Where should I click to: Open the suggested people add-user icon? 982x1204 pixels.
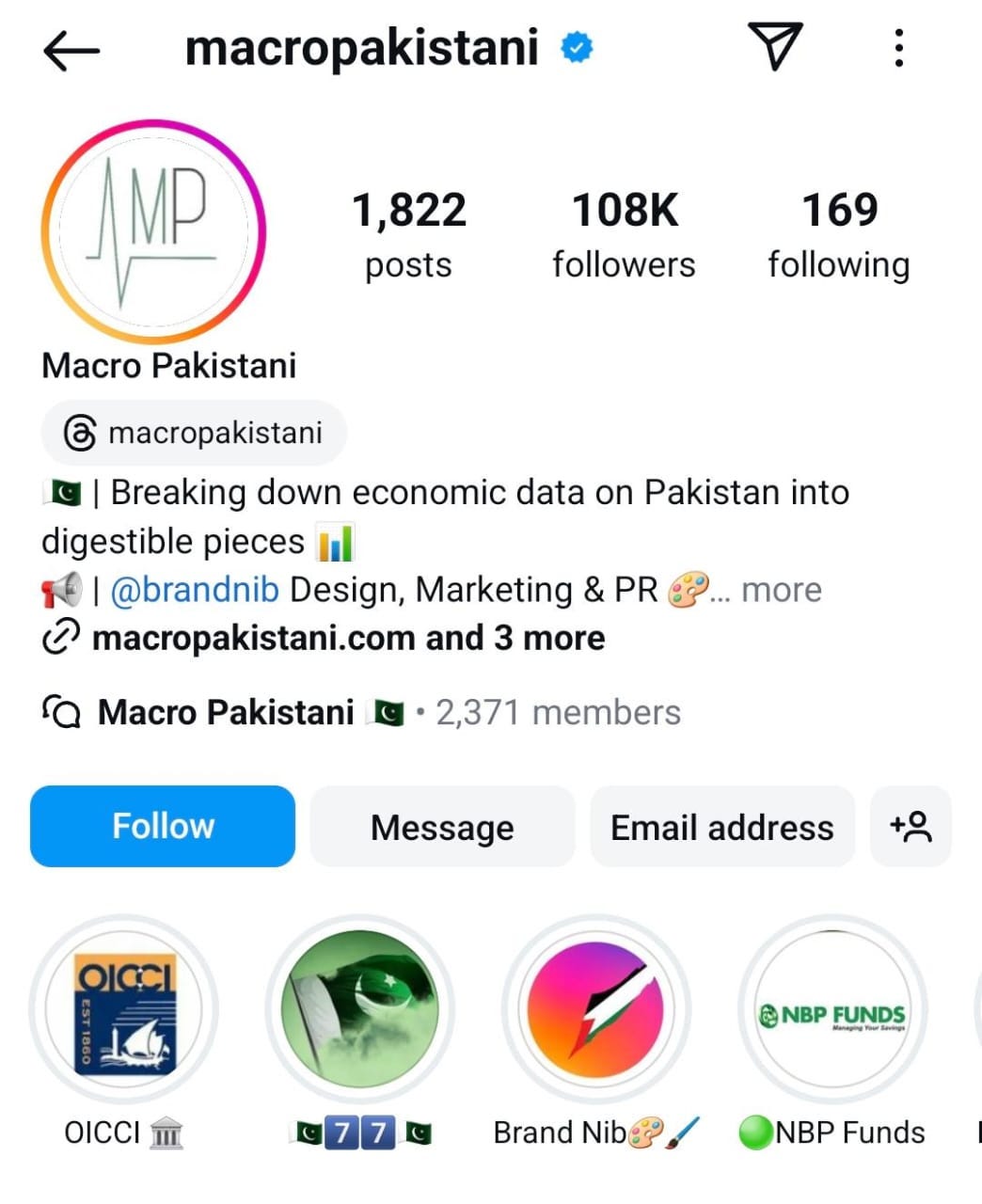click(911, 826)
